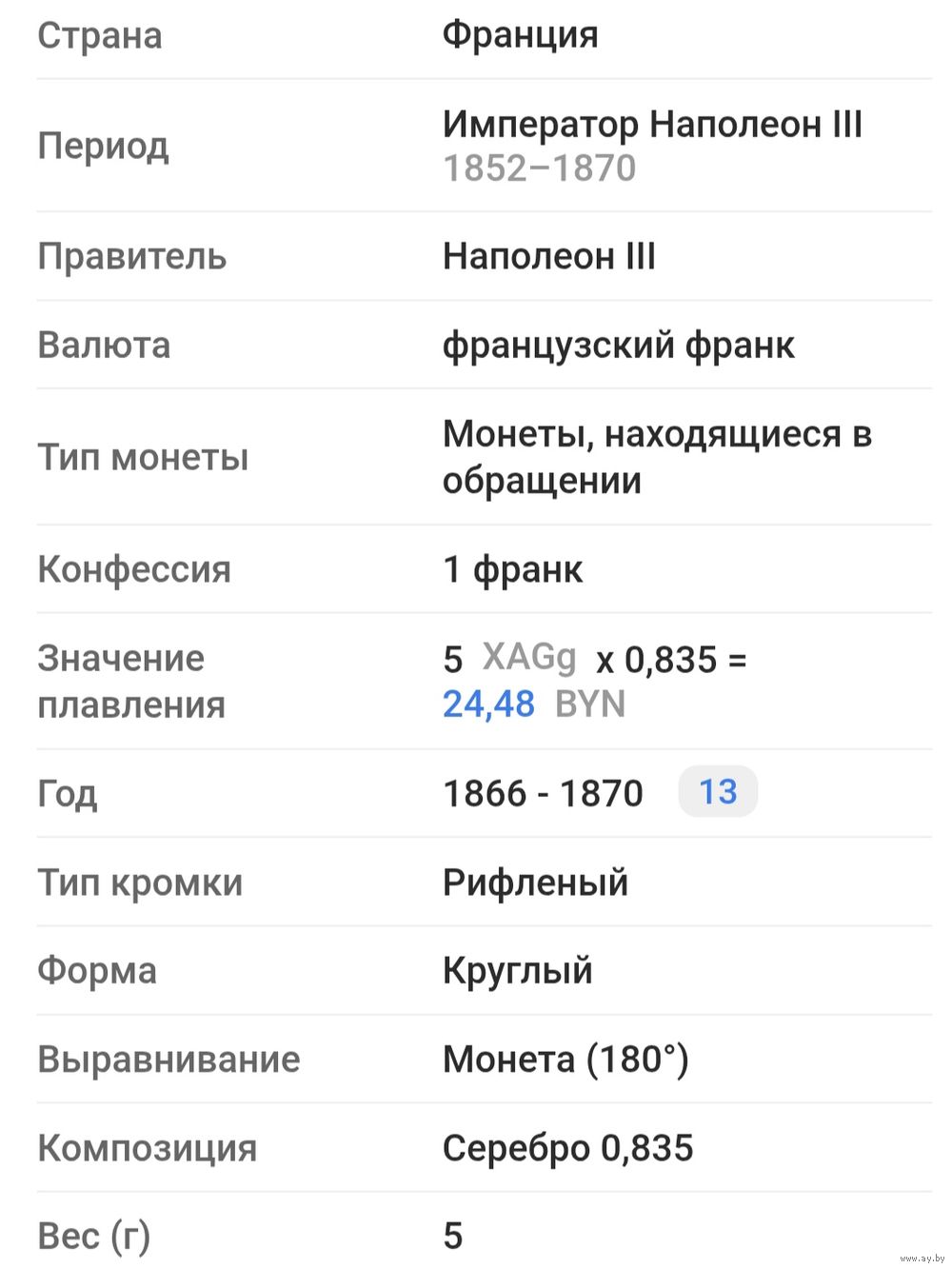
Task: Select the Монета (180°) alignment value
Action: (565, 1060)
